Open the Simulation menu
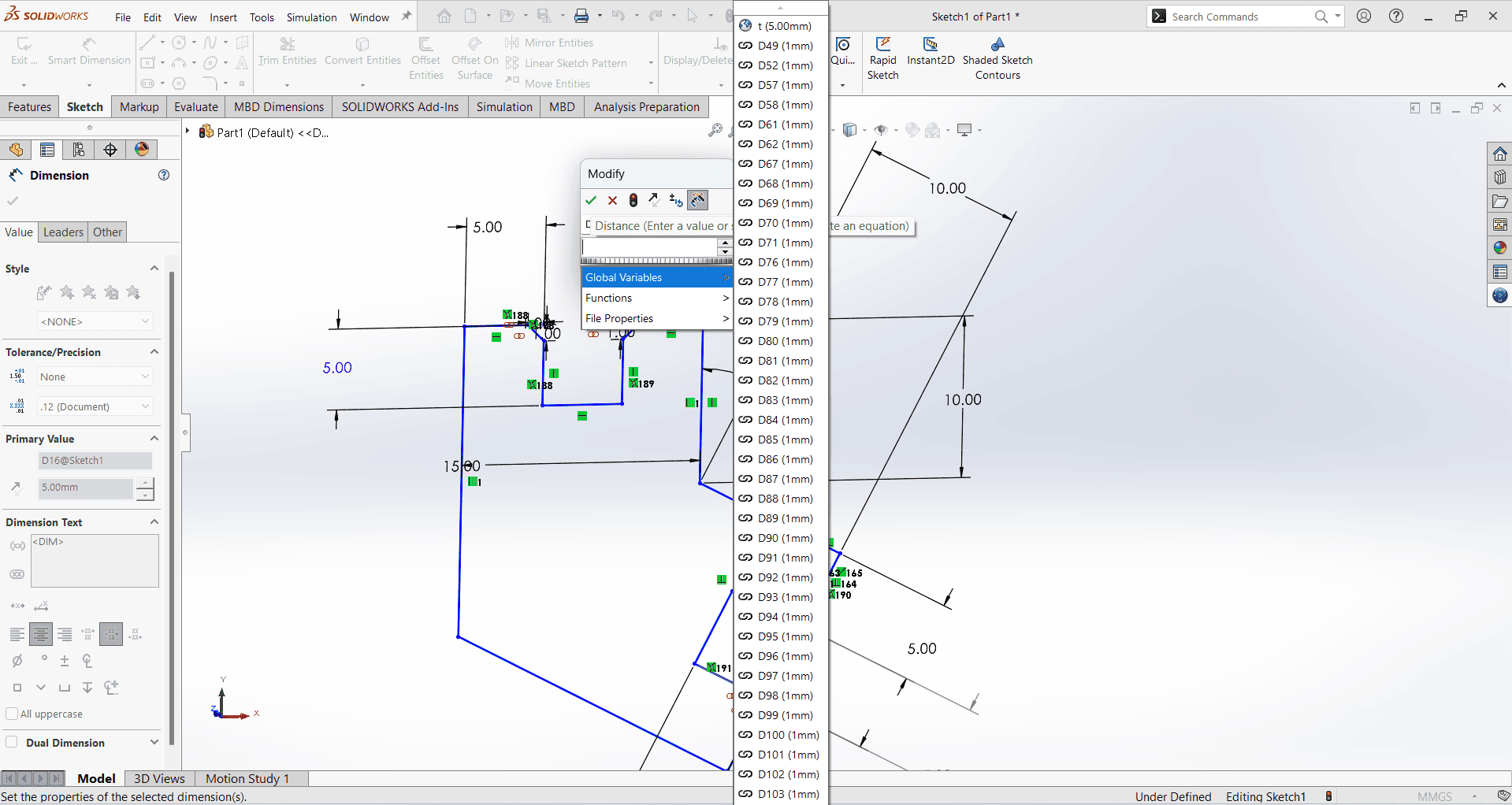 coord(311,17)
